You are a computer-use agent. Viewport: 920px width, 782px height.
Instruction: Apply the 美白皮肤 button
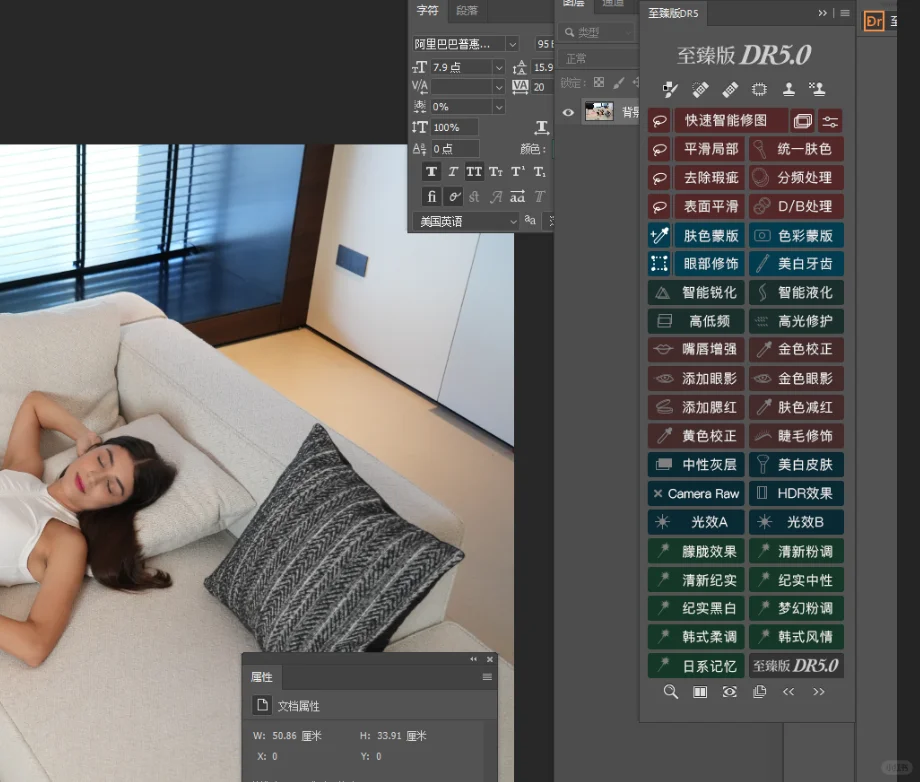pyautogui.click(x=796, y=465)
